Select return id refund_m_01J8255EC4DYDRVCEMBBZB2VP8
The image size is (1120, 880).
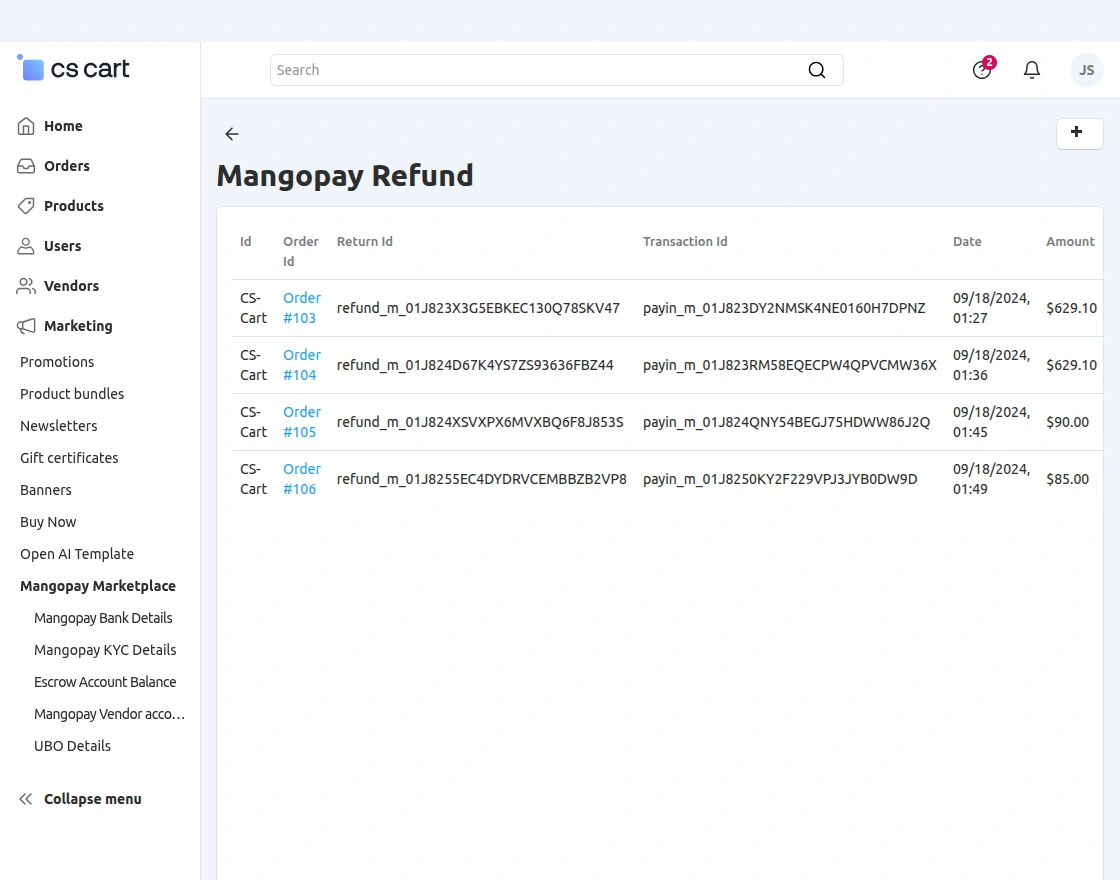481,479
